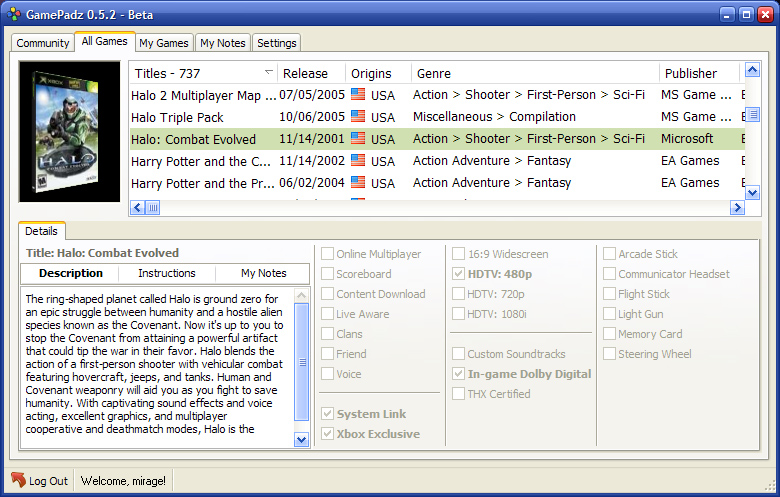Viewport: 780px width, 497px height.
Task: Click USA flag in Harry Potter 06/02/2004 row
Action: 358,182
